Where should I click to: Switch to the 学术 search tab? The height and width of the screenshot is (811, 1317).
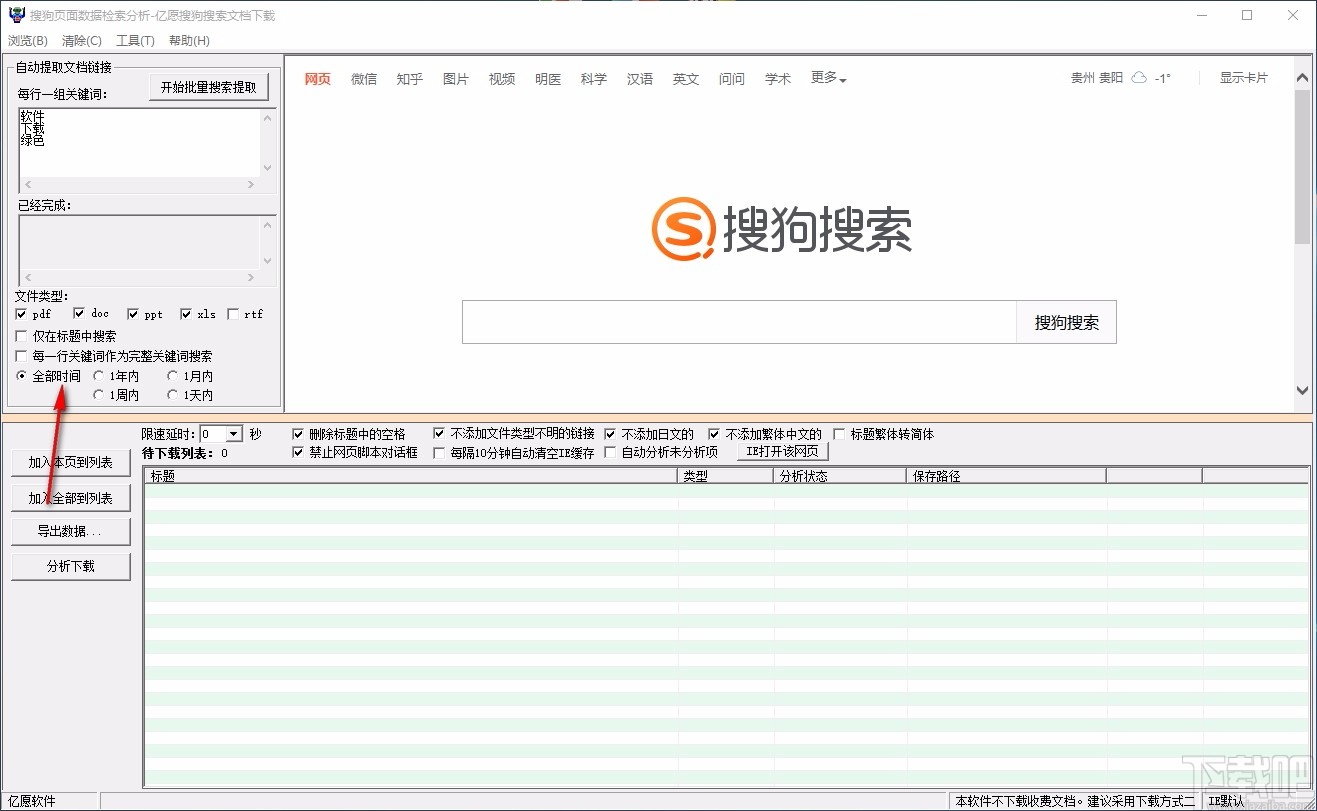point(778,79)
